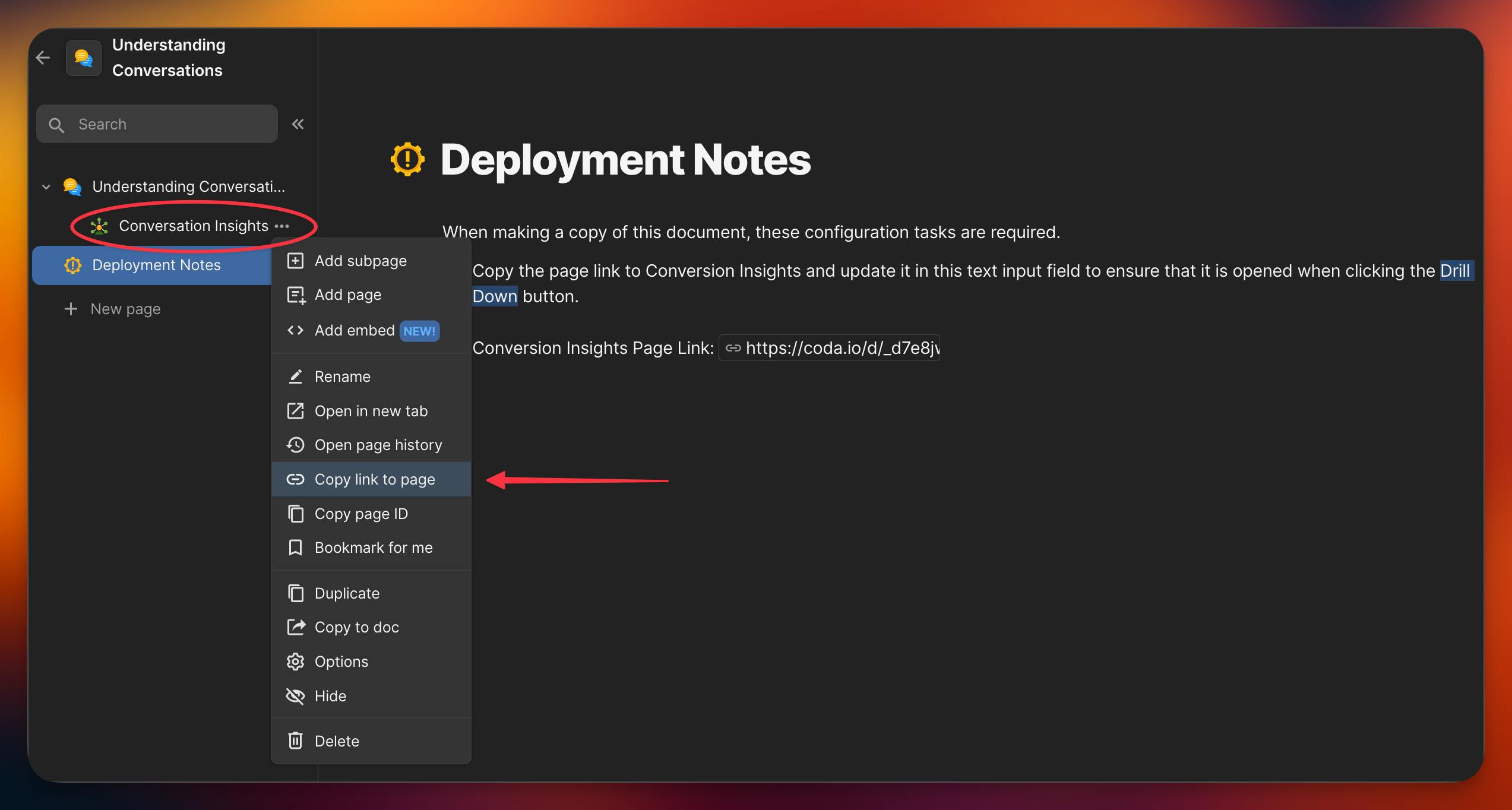The height and width of the screenshot is (810, 1512).
Task: Click the Open in new tab icon
Action: 295,411
